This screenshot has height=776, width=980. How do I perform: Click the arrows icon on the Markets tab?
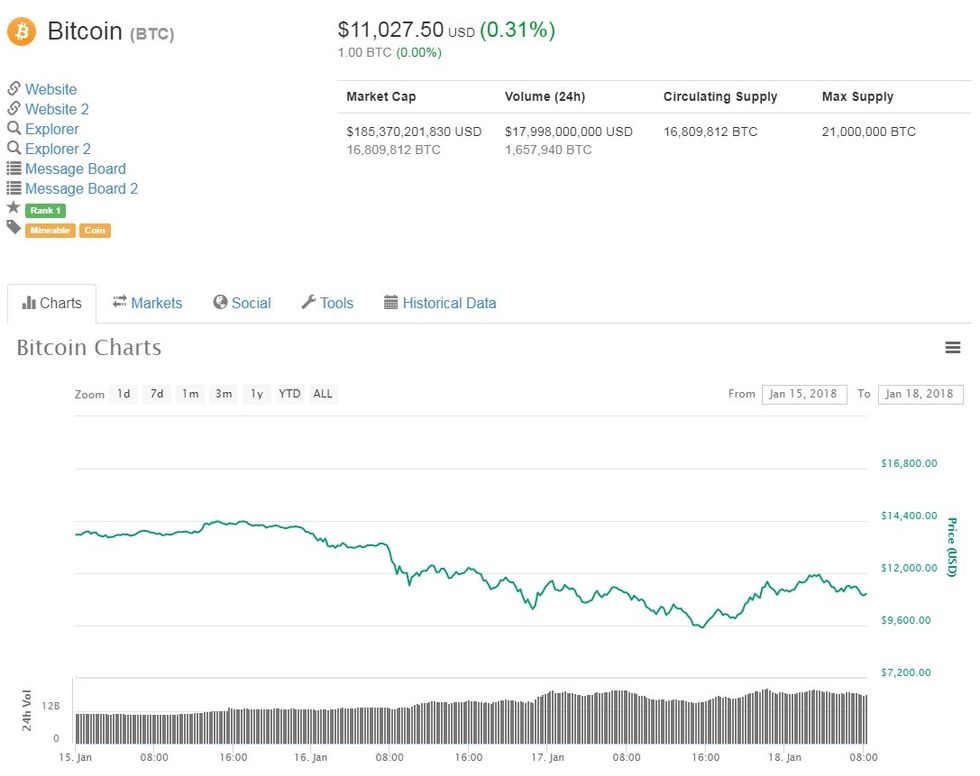[x=118, y=302]
